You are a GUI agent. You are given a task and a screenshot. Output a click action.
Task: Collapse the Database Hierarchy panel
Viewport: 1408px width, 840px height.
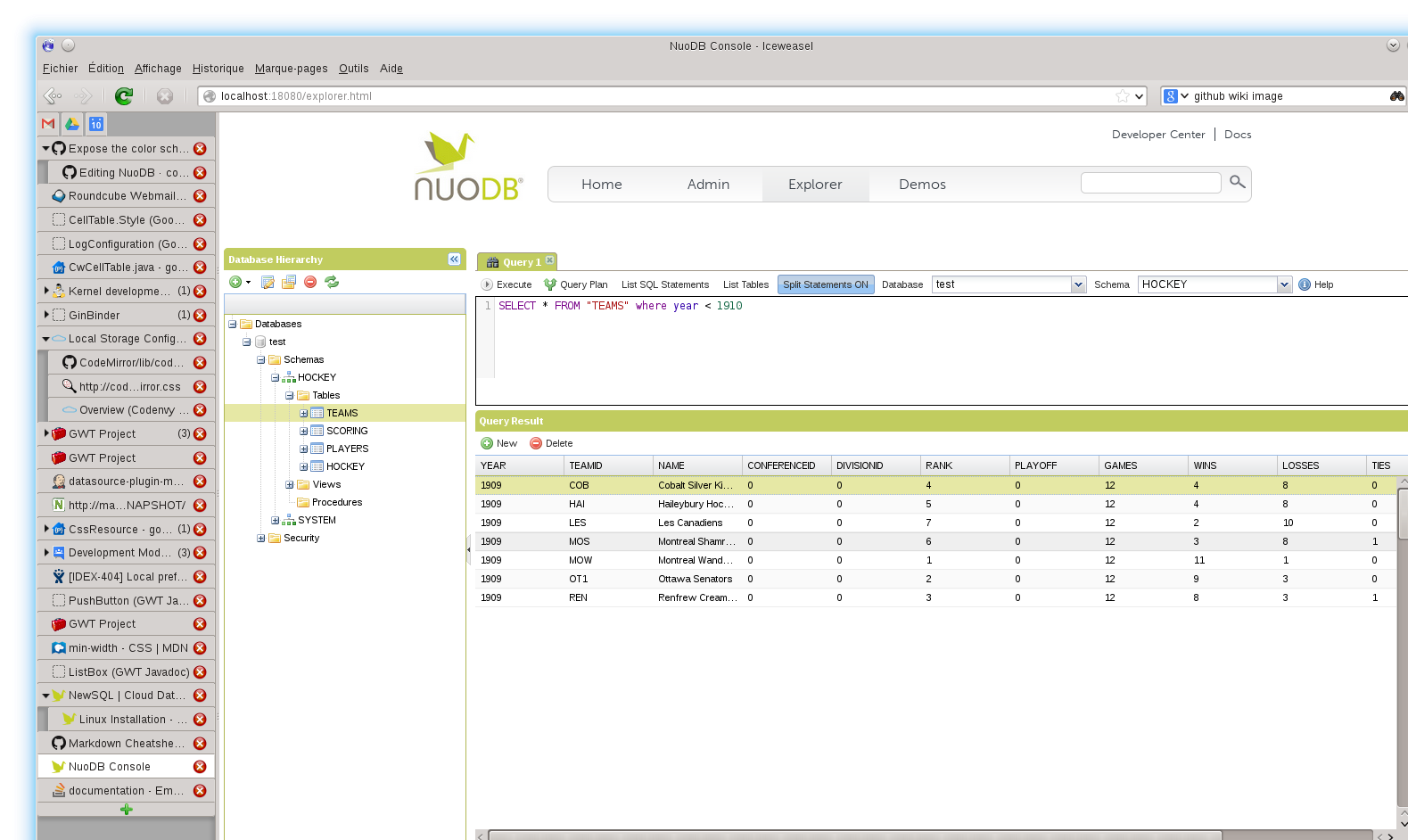click(x=454, y=259)
